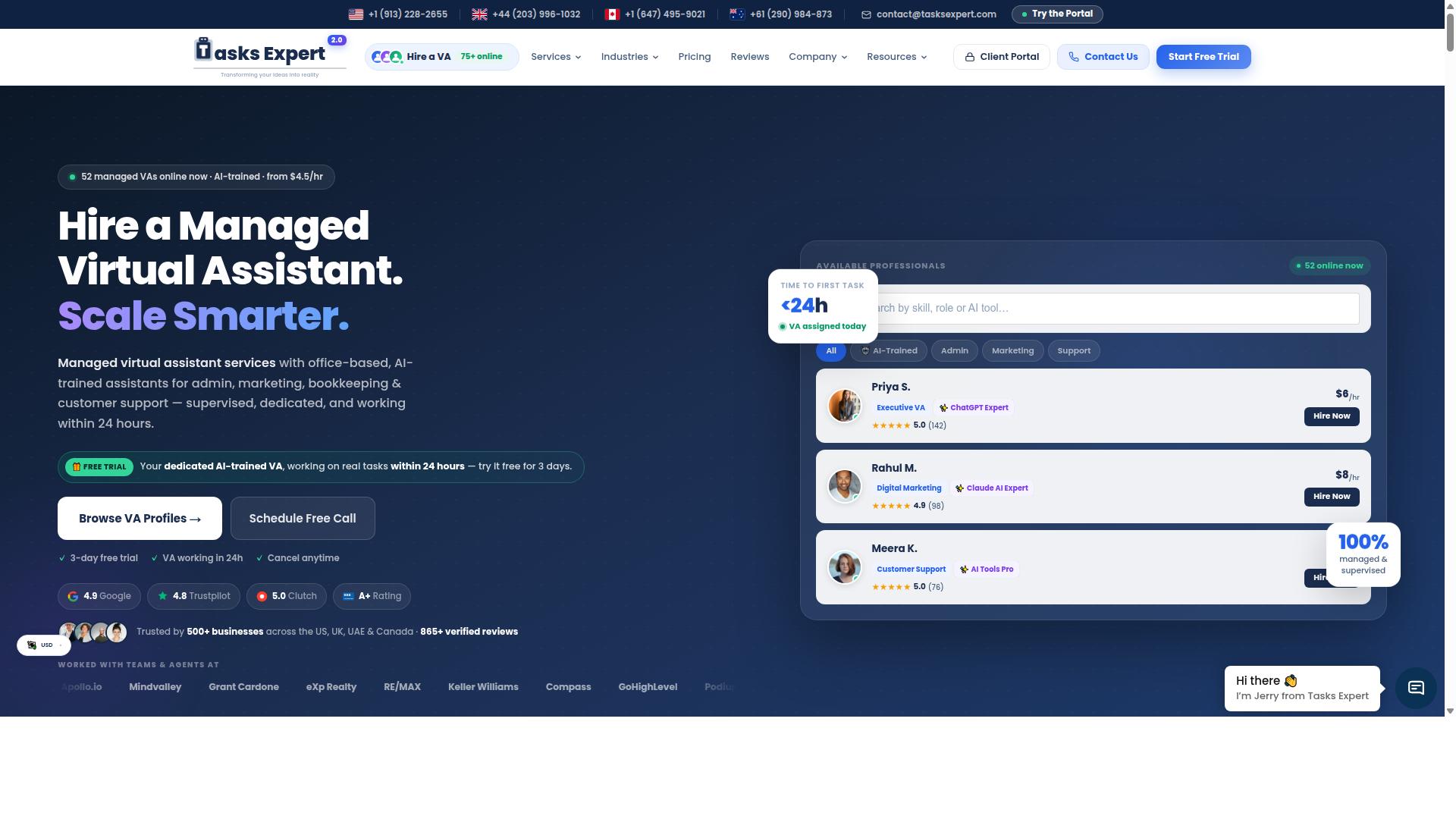The width and height of the screenshot is (1456, 819).
Task: Hire Now for Rahul M.
Action: pyautogui.click(x=1332, y=497)
